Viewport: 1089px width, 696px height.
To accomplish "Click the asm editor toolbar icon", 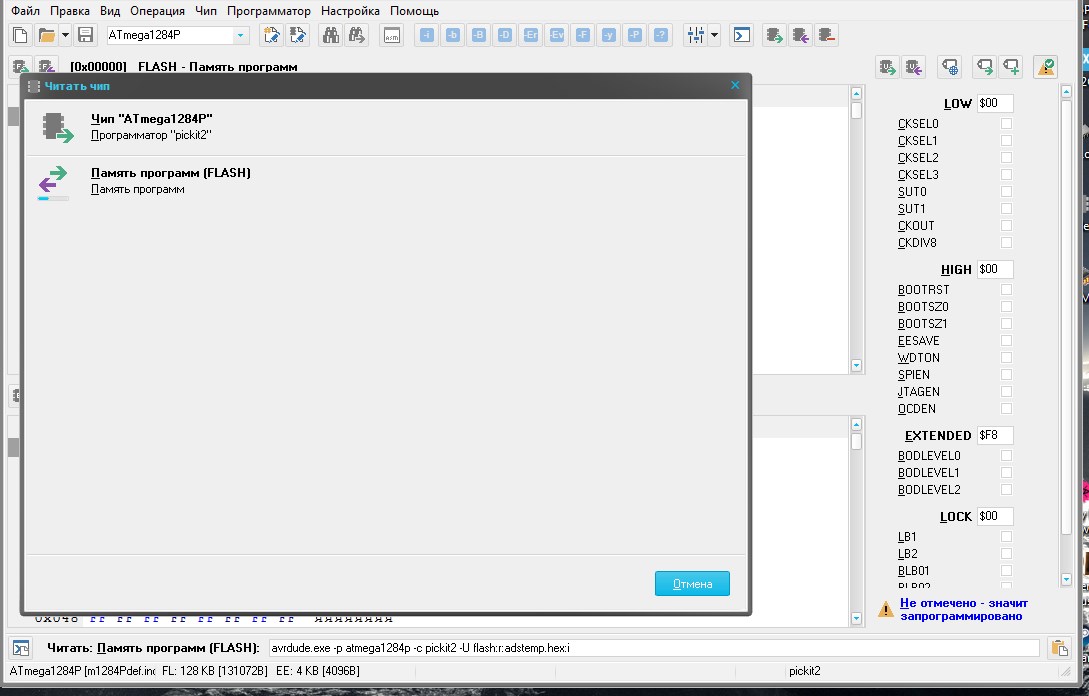I will pos(392,35).
